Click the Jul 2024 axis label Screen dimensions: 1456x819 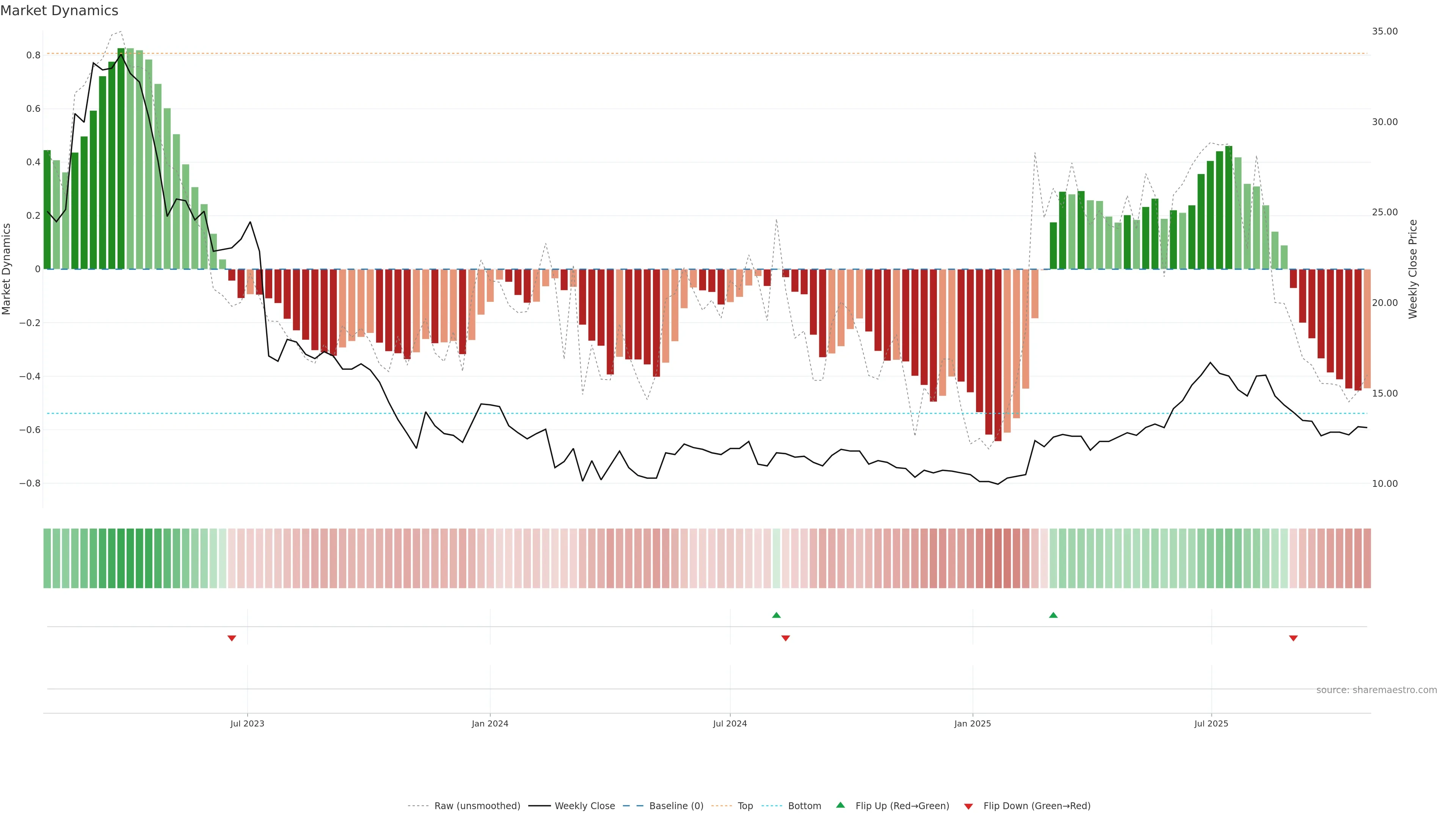[x=730, y=723]
